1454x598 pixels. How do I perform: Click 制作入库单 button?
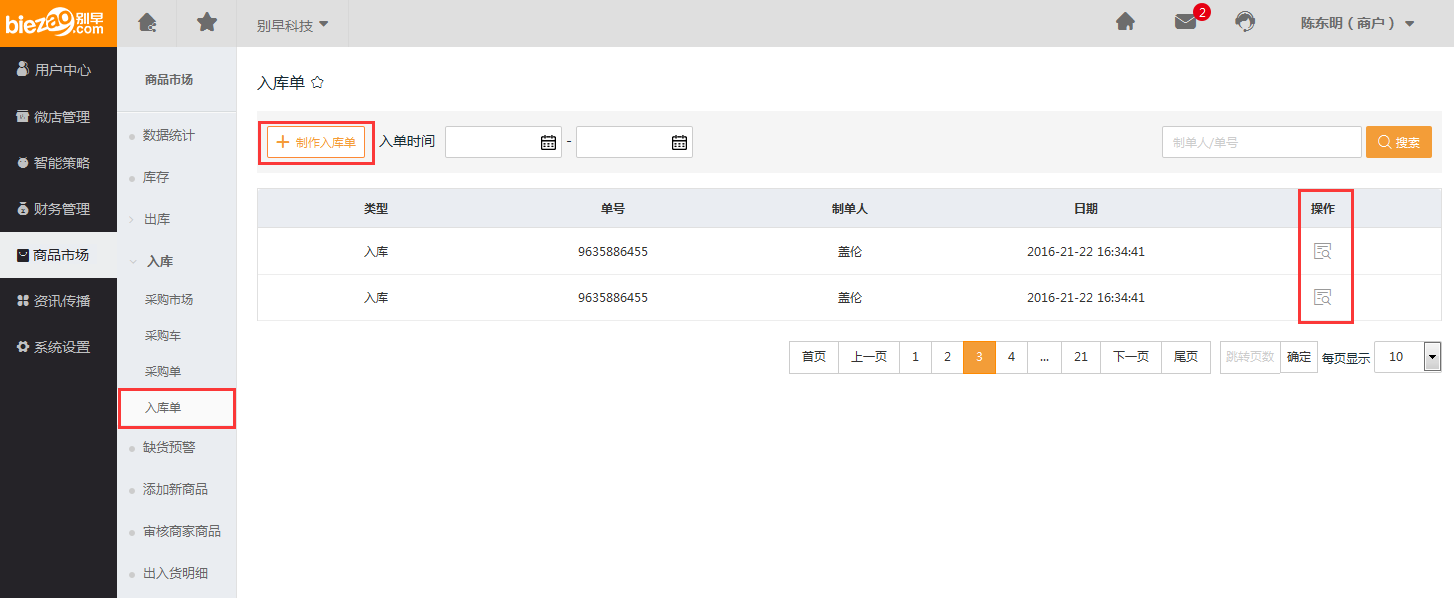316,142
